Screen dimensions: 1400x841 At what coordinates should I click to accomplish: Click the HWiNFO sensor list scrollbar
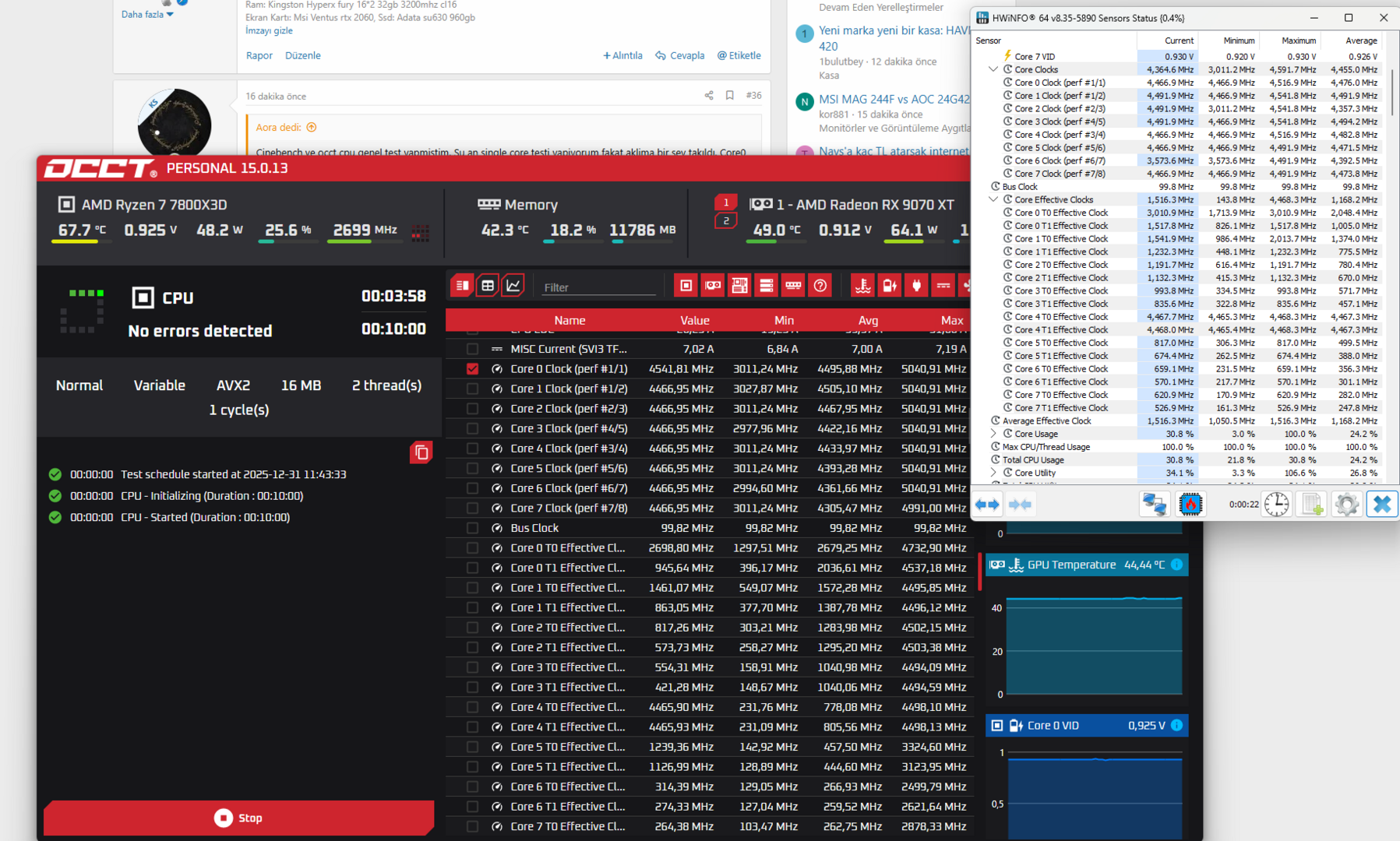(x=1391, y=93)
